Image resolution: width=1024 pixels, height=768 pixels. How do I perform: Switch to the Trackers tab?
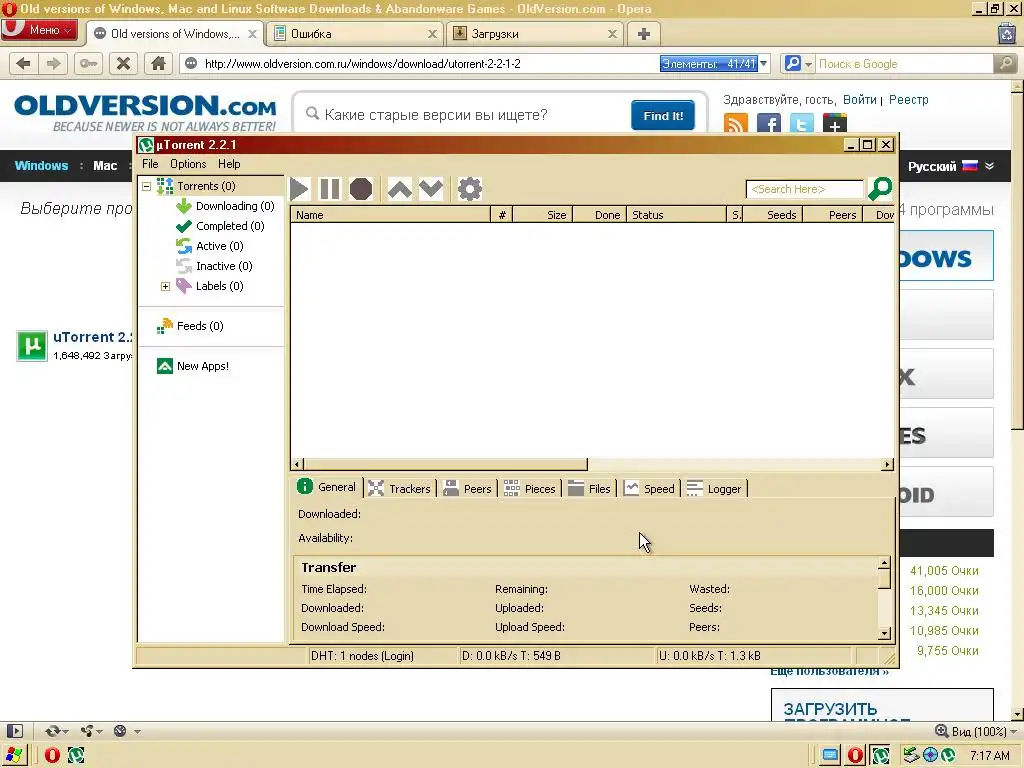point(400,488)
